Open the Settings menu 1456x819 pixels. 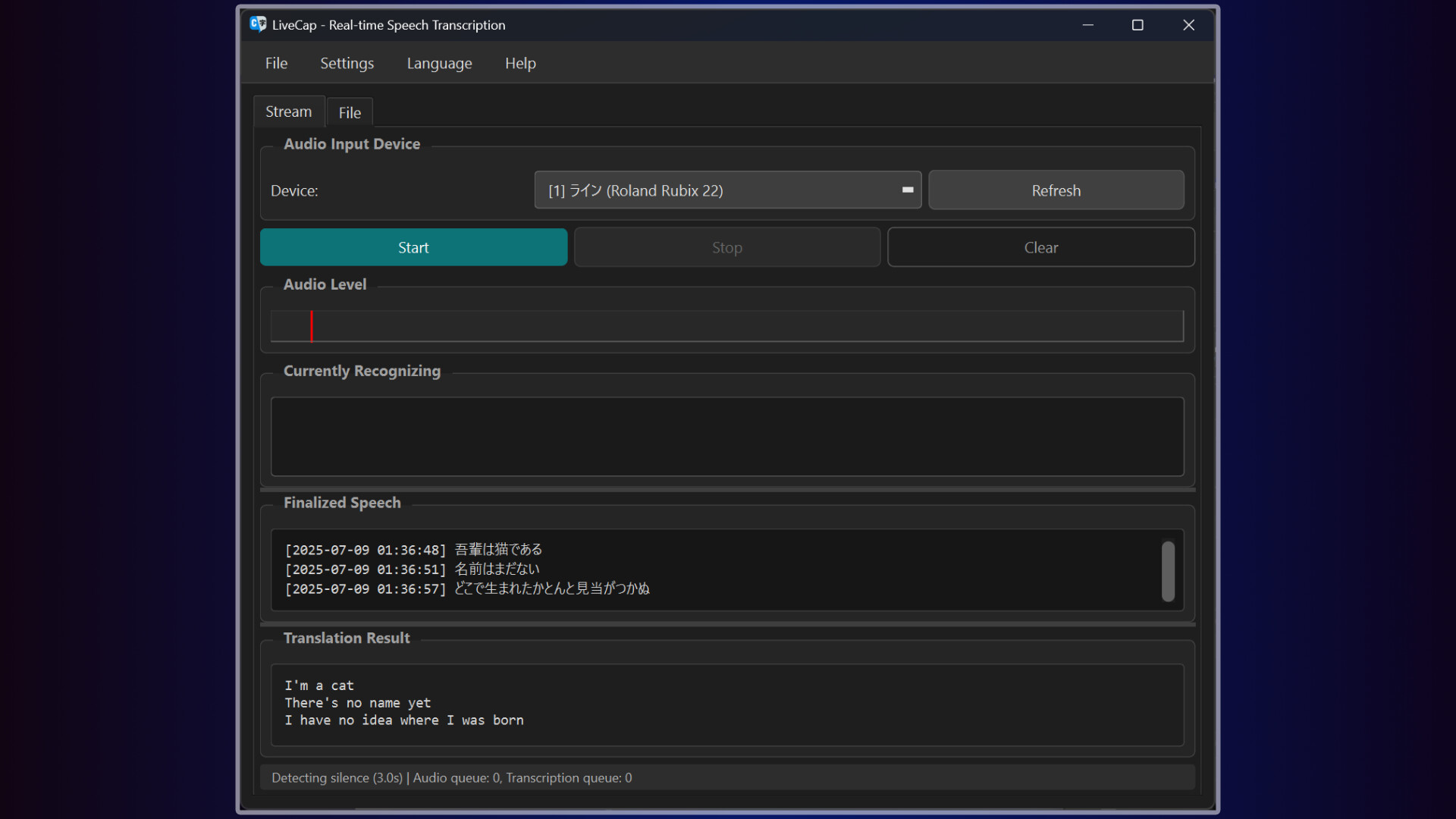pyautogui.click(x=347, y=63)
